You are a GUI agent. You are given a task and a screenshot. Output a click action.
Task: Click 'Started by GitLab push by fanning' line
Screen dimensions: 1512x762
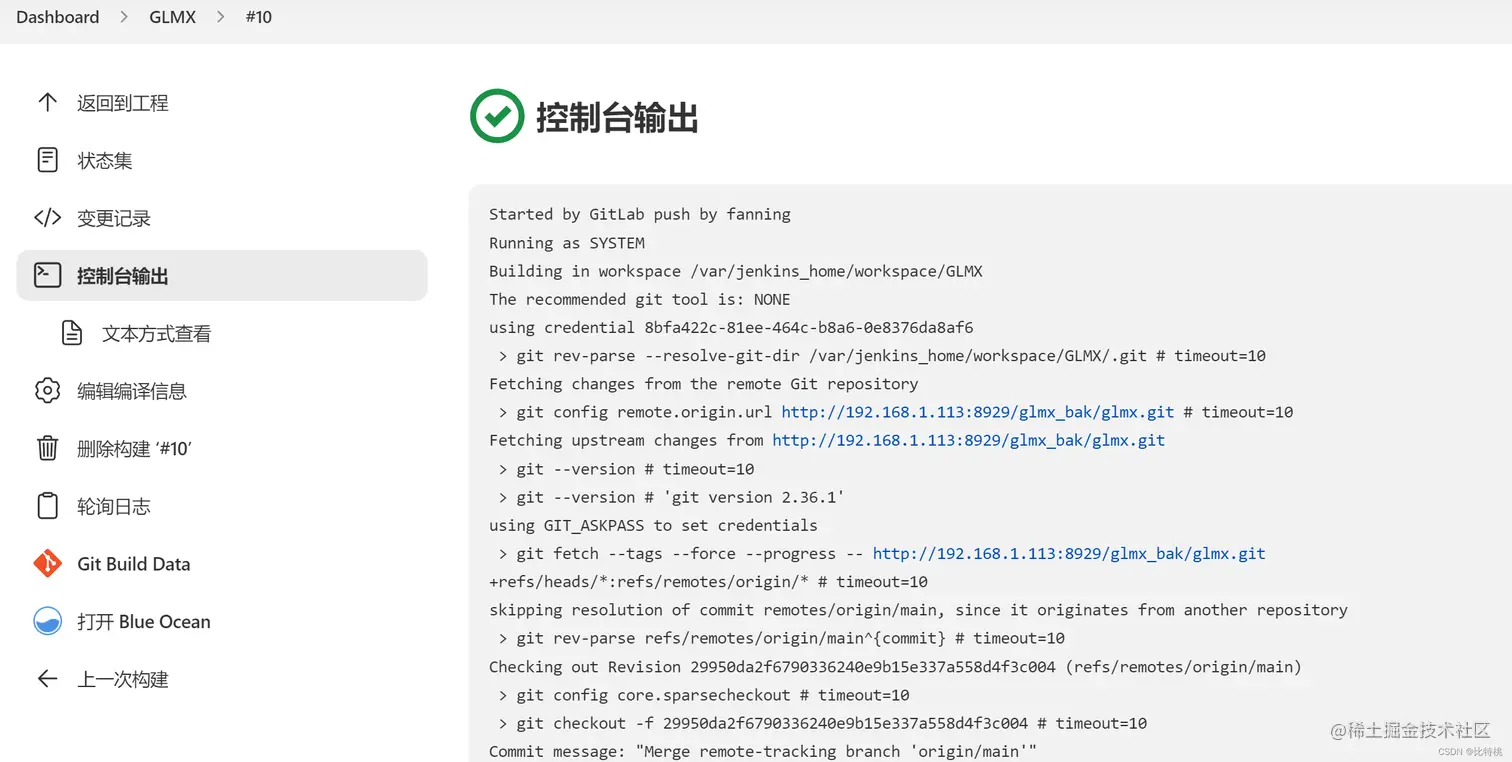point(640,214)
